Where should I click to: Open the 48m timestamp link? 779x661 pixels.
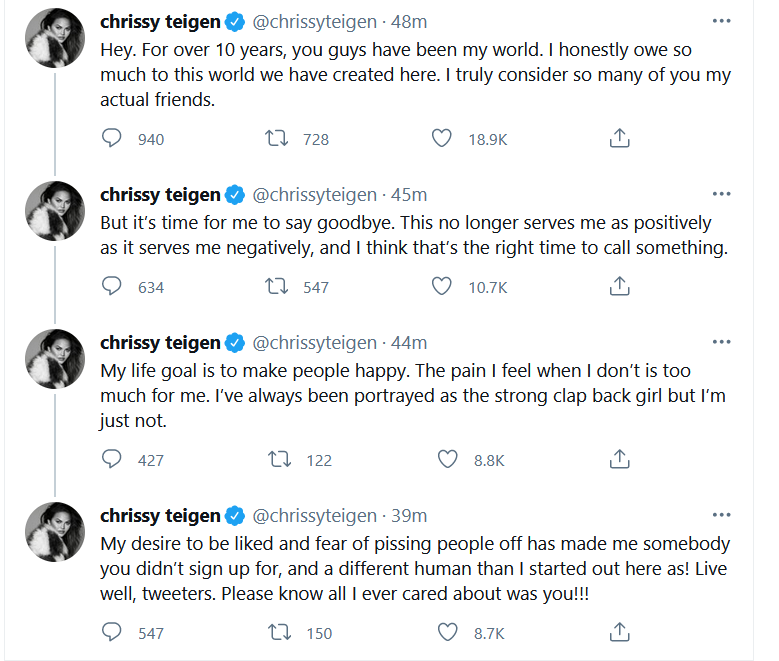(410, 20)
